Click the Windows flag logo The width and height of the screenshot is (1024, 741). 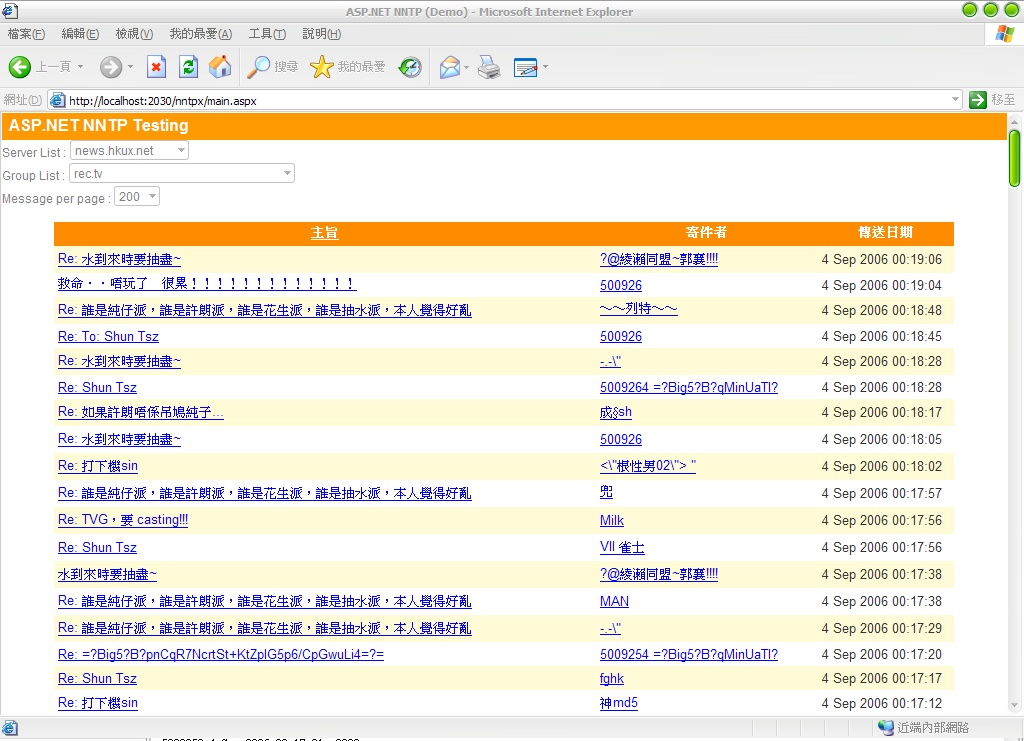pyautogui.click(x=1005, y=34)
